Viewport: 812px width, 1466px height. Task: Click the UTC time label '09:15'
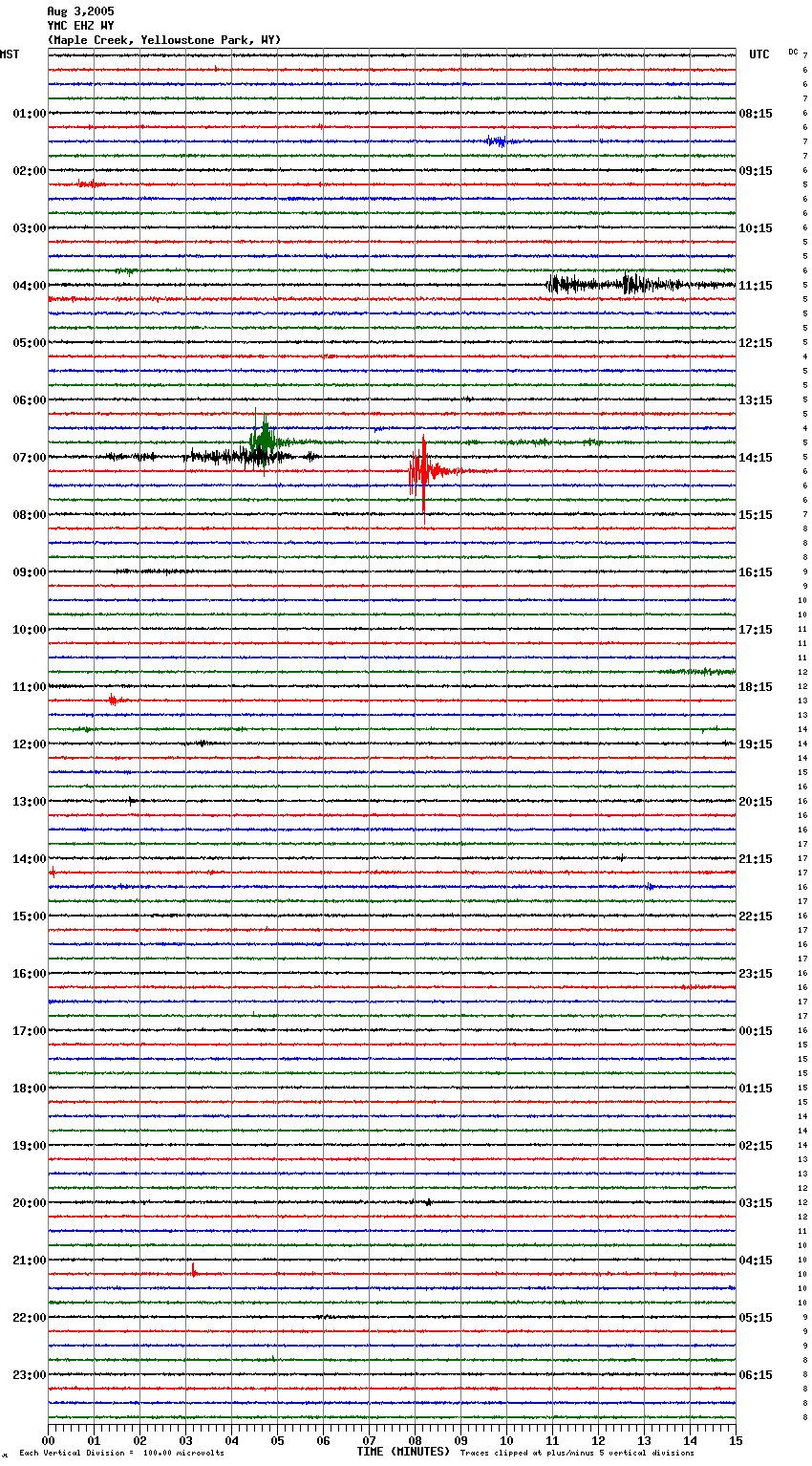point(756,171)
